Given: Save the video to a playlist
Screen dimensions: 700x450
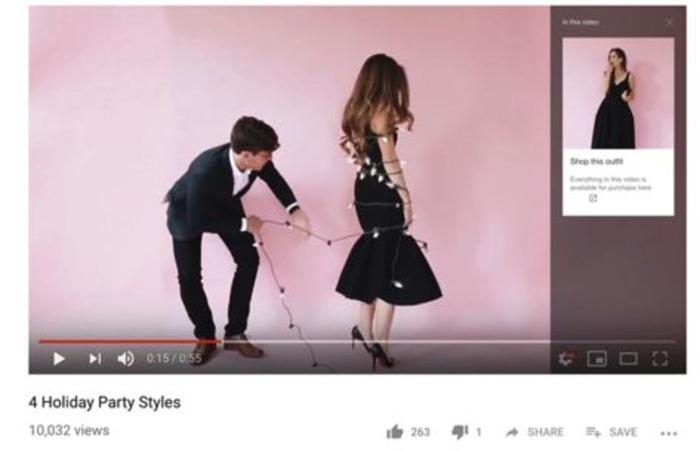Looking at the screenshot, I should (x=611, y=432).
